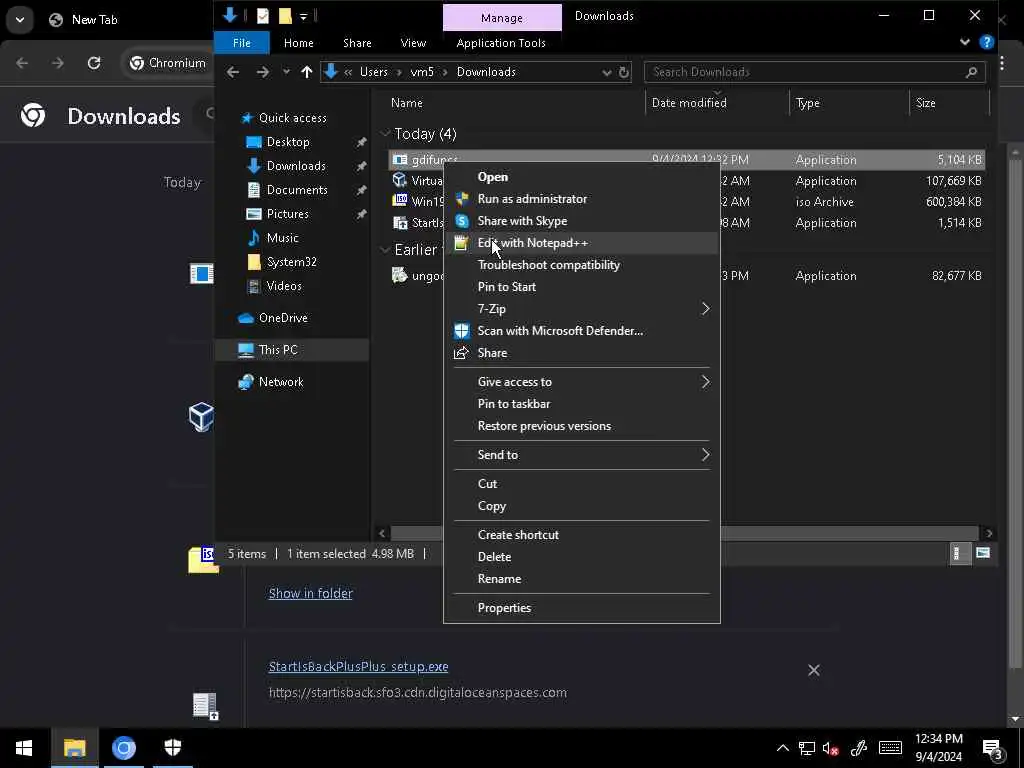Open Network in the navigation pane
The height and width of the screenshot is (768, 1024).
[x=281, y=382]
